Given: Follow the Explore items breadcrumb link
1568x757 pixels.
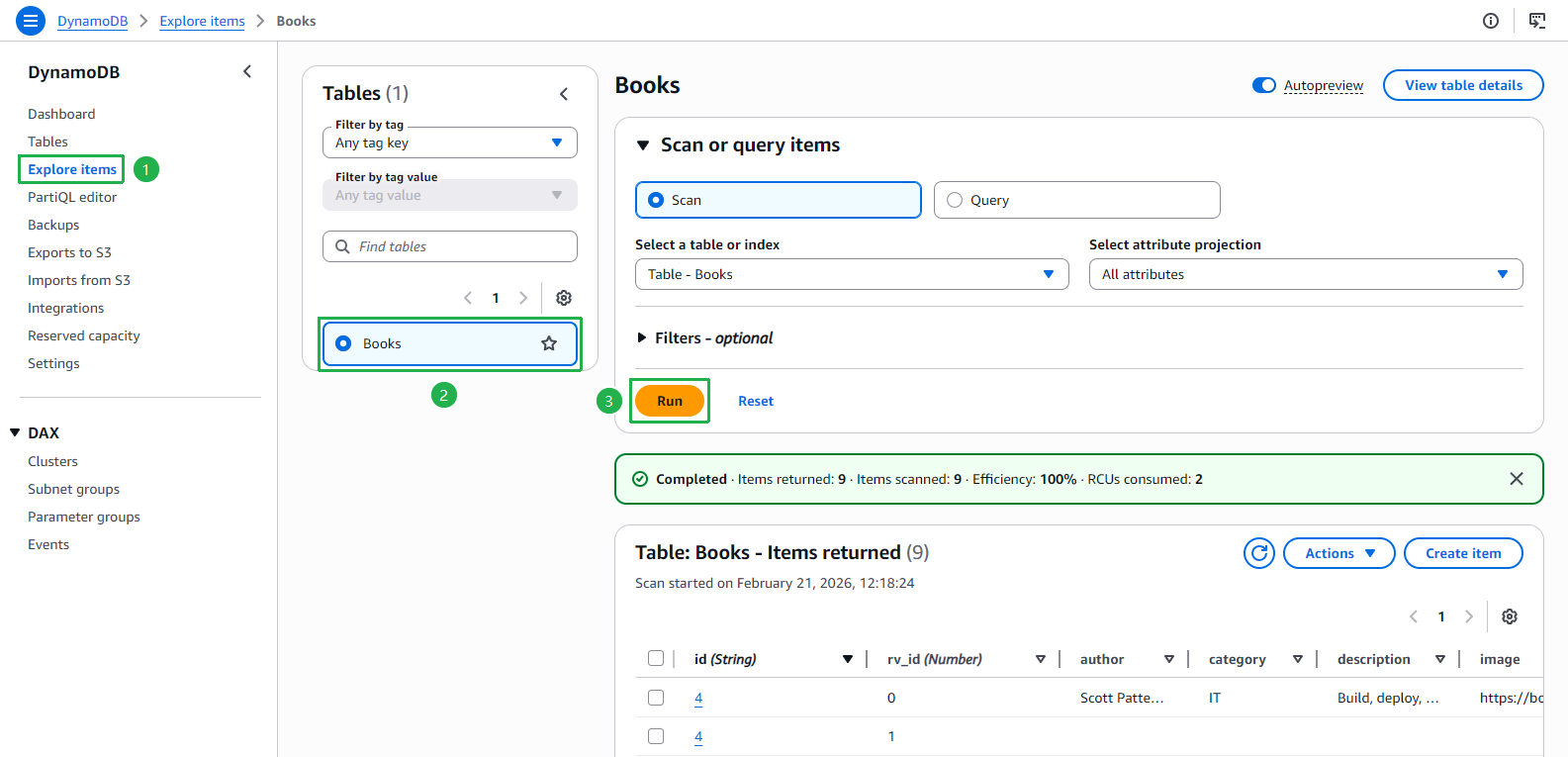Looking at the screenshot, I should coord(202,21).
